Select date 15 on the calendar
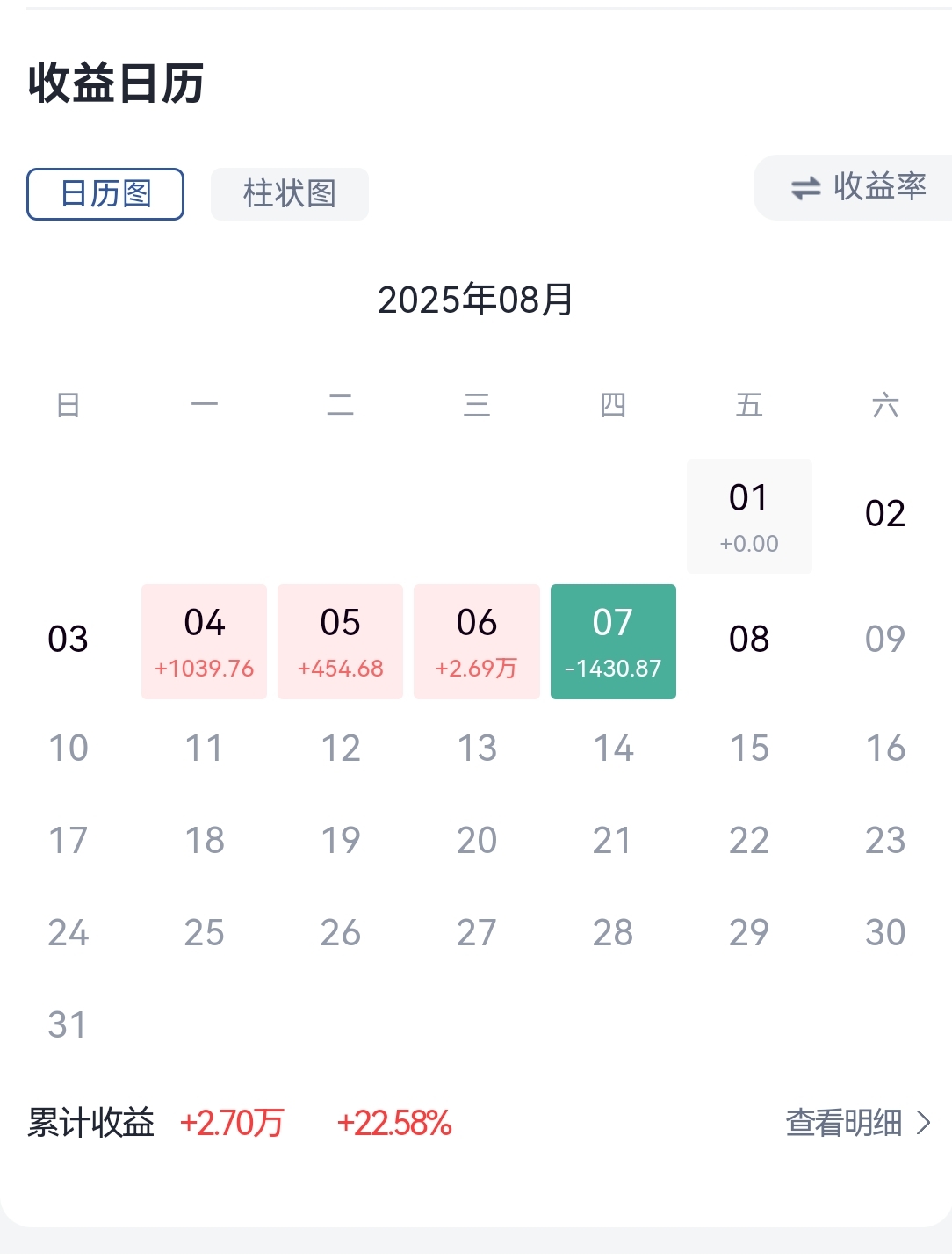The height and width of the screenshot is (1259, 952). point(749,749)
